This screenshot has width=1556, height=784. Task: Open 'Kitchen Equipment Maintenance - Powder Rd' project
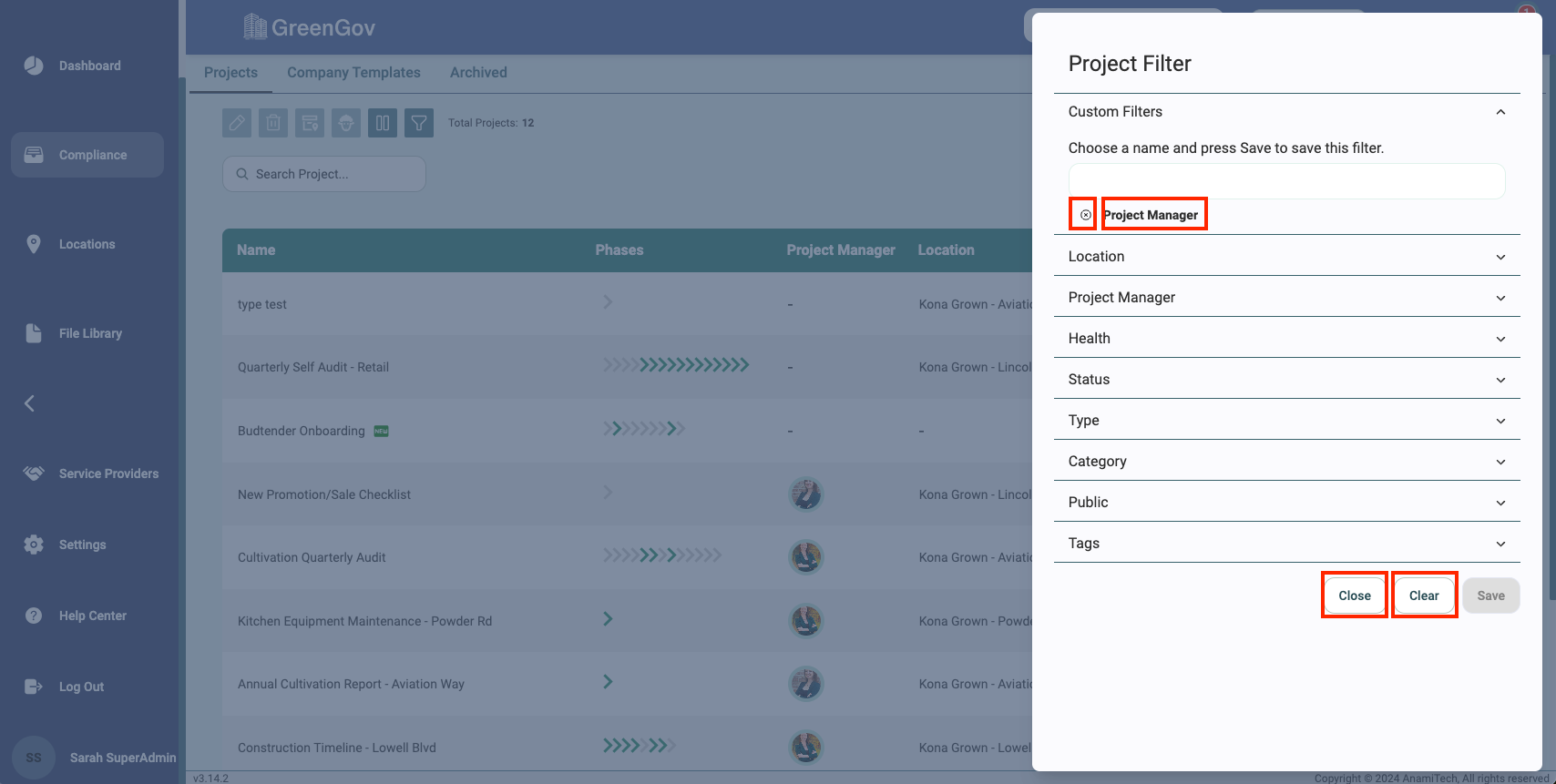pyautogui.click(x=364, y=621)
